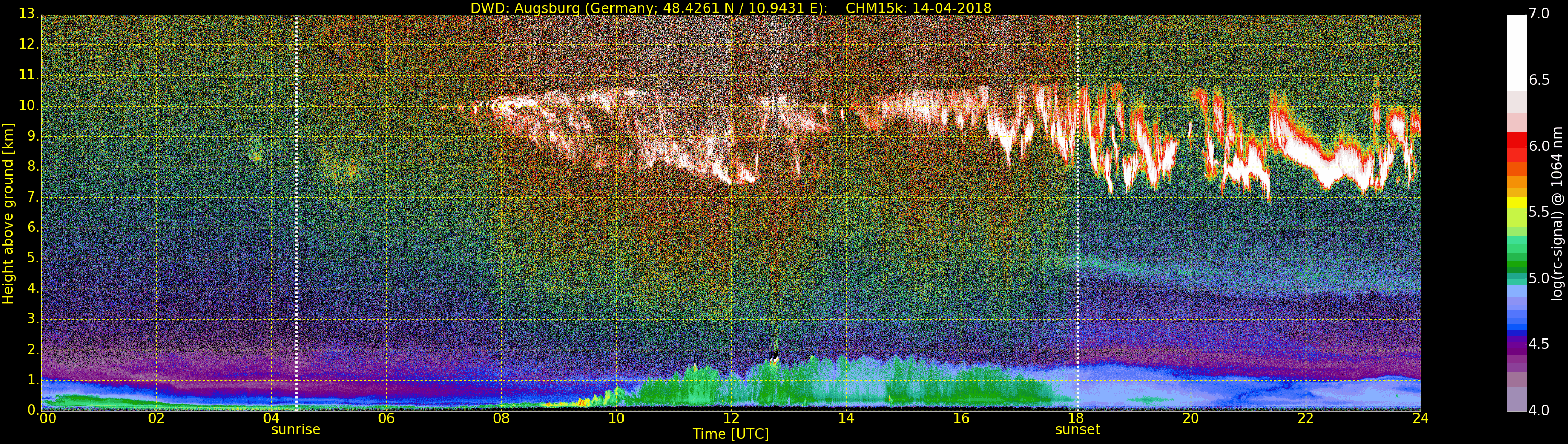Select height-axis tick label '13.'
1568x444 pixels.
29,14
